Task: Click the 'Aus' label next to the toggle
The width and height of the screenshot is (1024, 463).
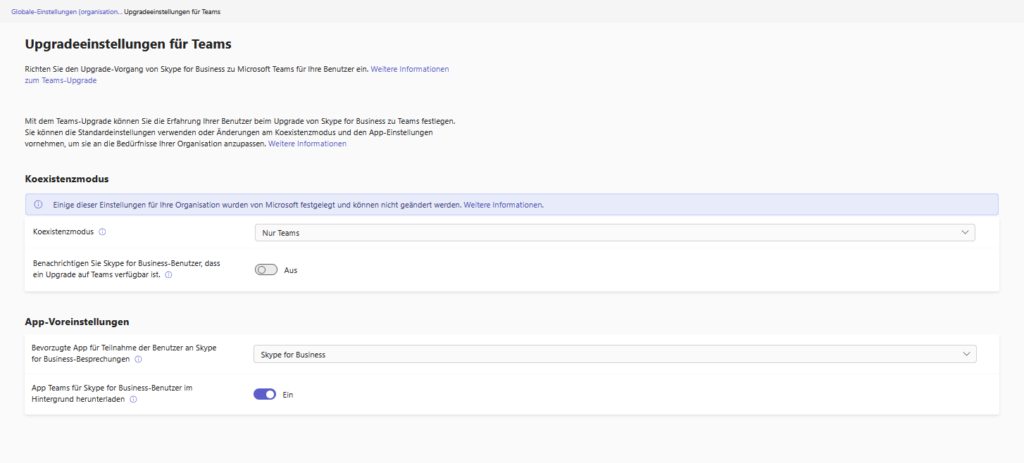Action: click(x=291, y=270)
